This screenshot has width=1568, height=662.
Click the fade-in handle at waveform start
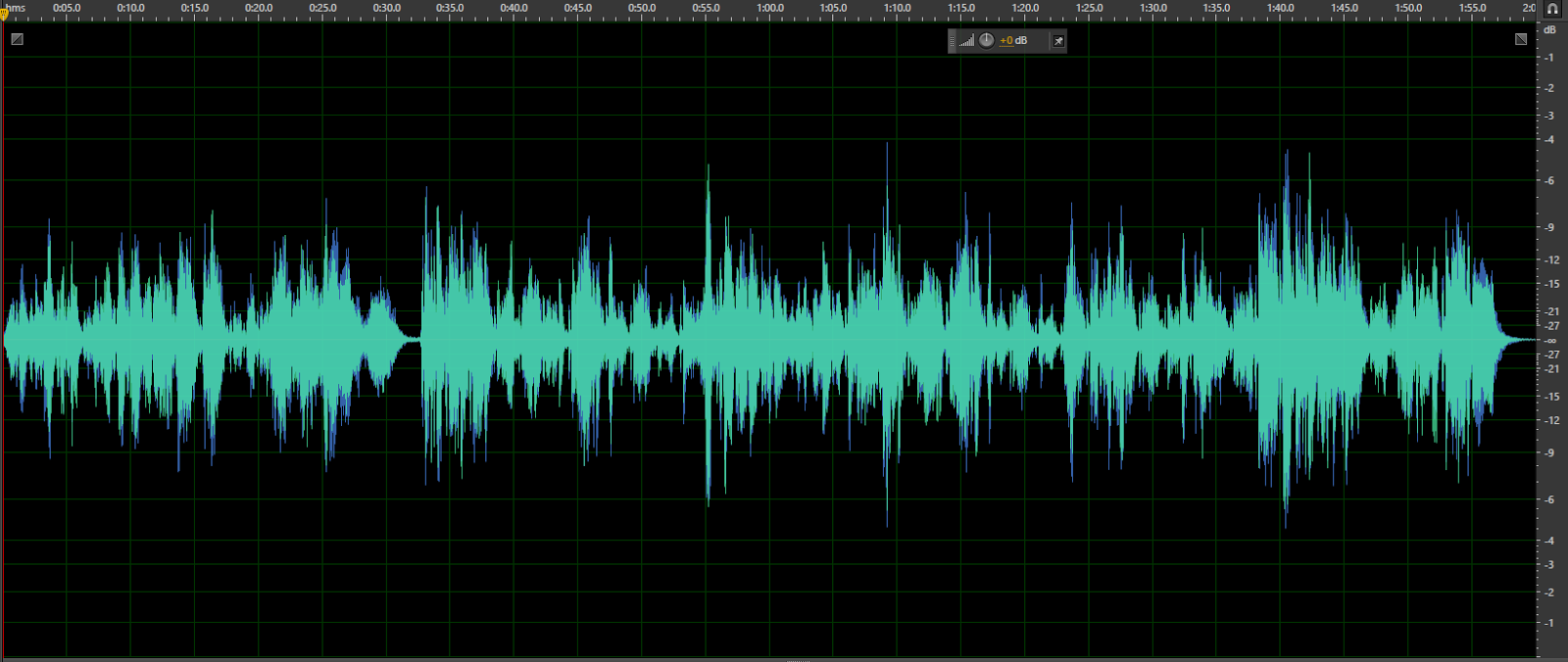point(17,39)
